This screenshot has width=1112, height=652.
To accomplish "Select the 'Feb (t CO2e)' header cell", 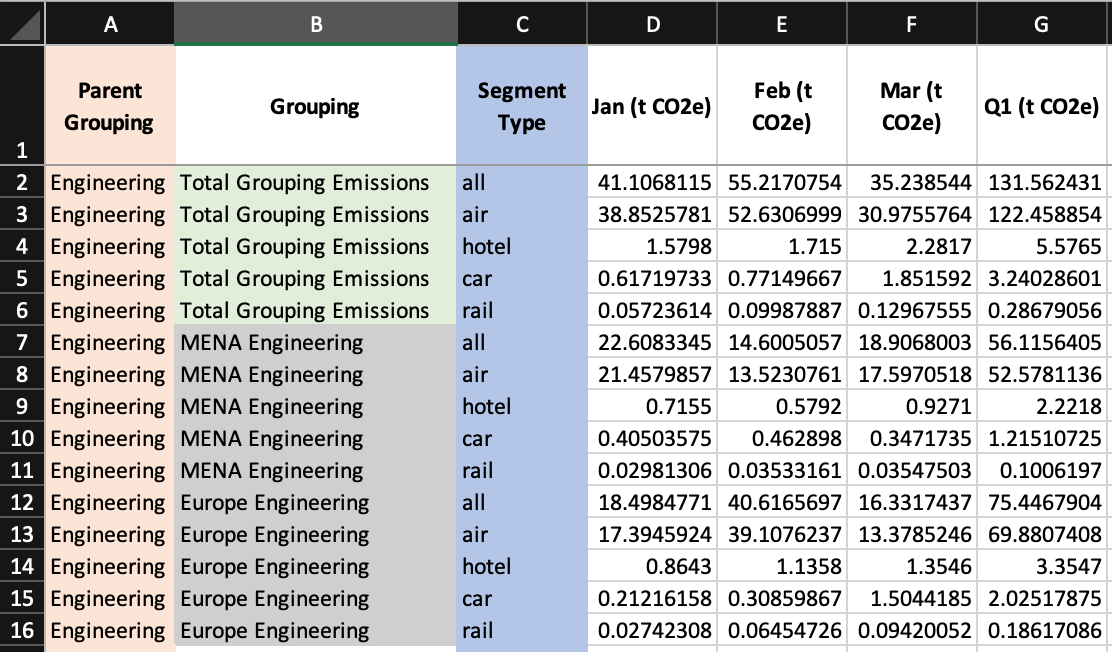I will [782, 106].
